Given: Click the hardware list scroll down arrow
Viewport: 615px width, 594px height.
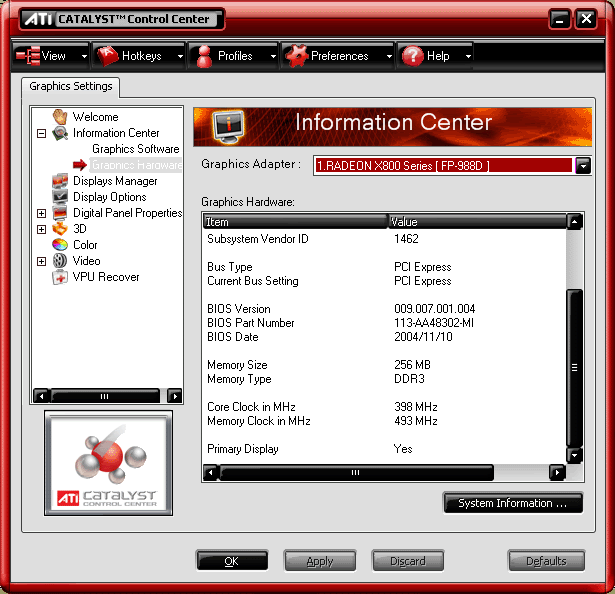Looking at the screenshot, I should click(574, 456).
